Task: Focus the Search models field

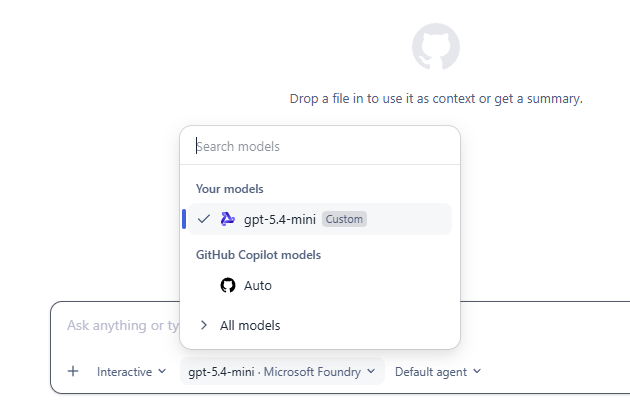Action: [320, 146]
